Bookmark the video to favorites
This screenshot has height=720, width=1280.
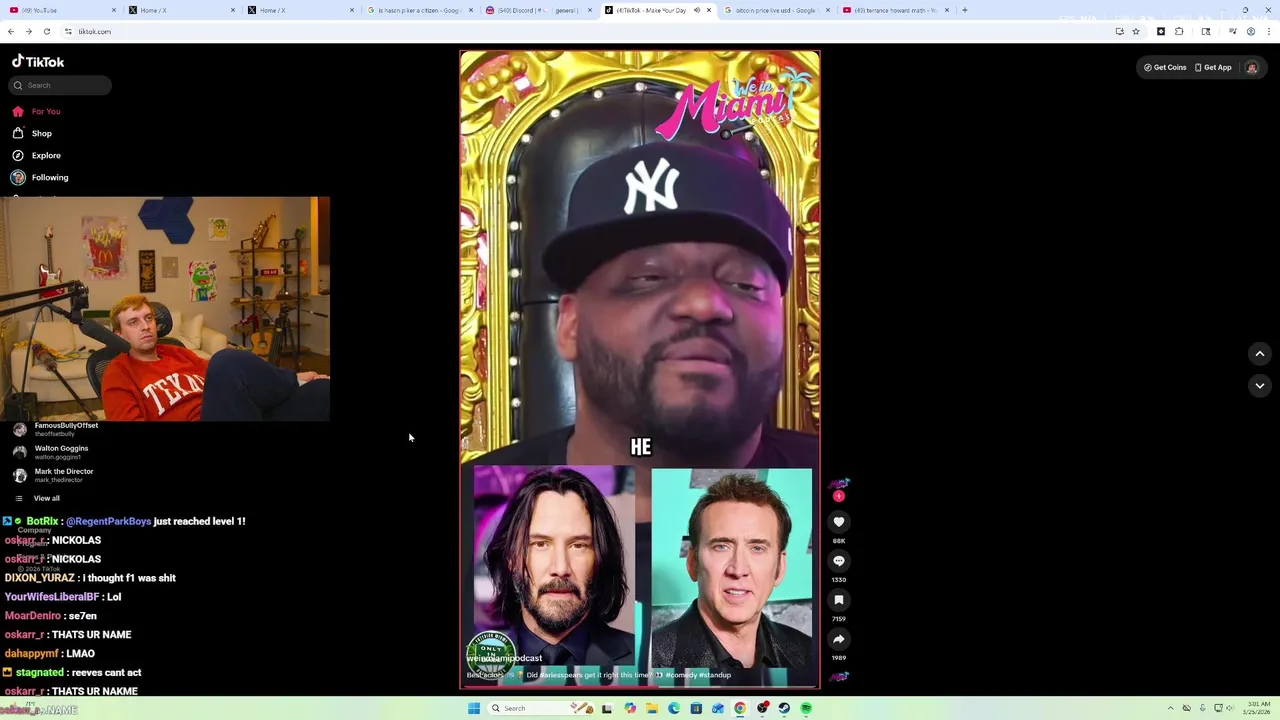[x=839, y=600]
